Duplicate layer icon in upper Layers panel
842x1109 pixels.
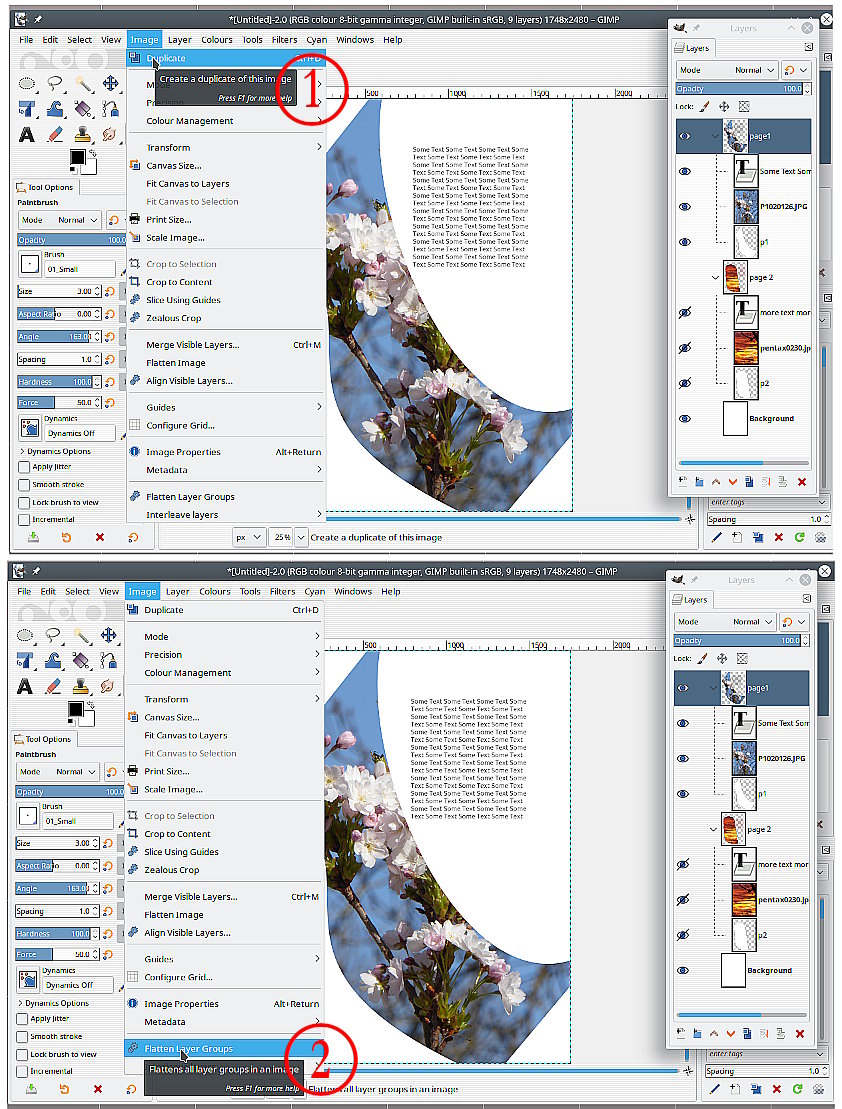pos(749,482)
